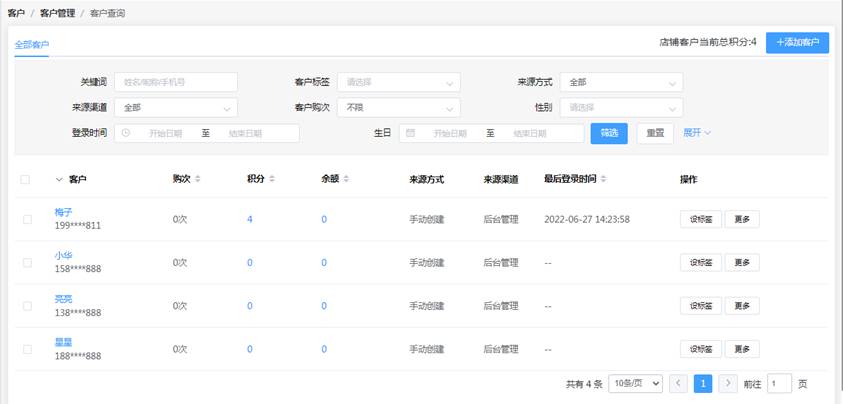Go to previous page arrow
Viewport: 843px width, 404px height.
tap(678, 384)
